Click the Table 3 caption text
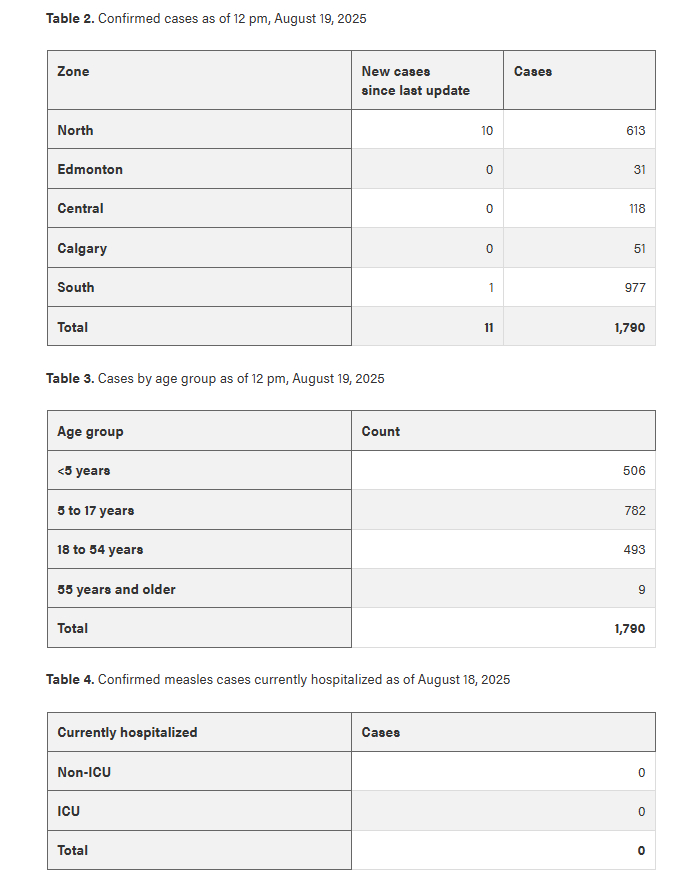Viewport: 689px width, 879px height. coord(215,379)
